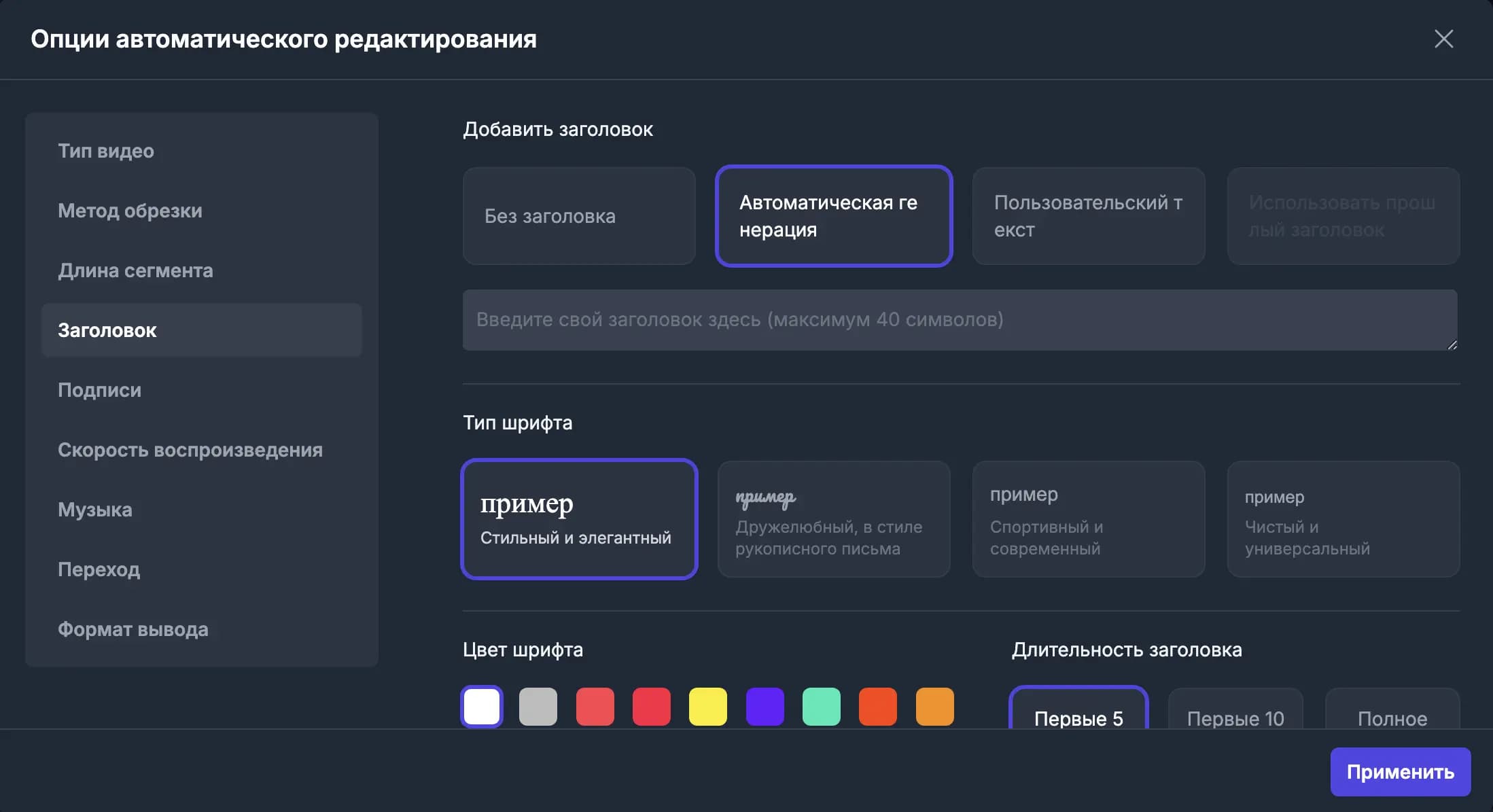Click the custom title text field
The image size is (1493, 812).
(960, 319)
